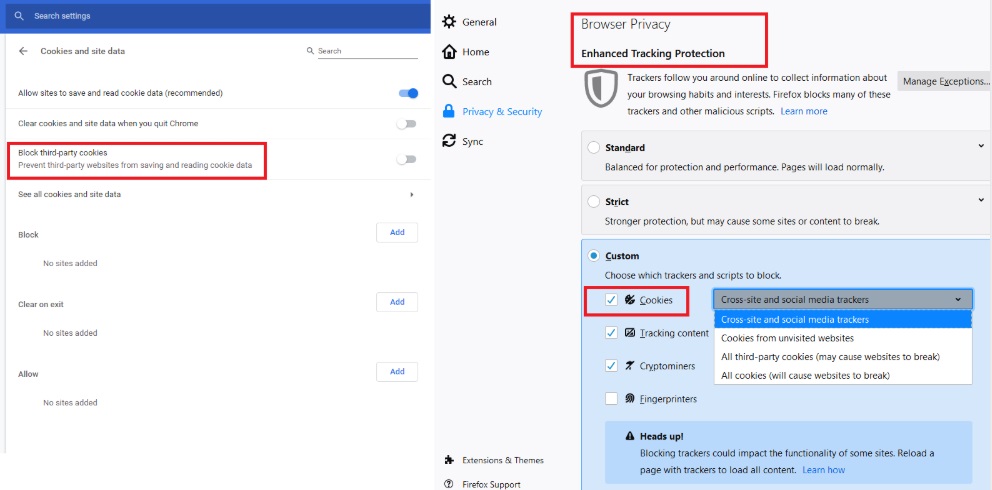
Task: Choose All cookies (will cause websites to break)
Action: [x=843, y=376]
